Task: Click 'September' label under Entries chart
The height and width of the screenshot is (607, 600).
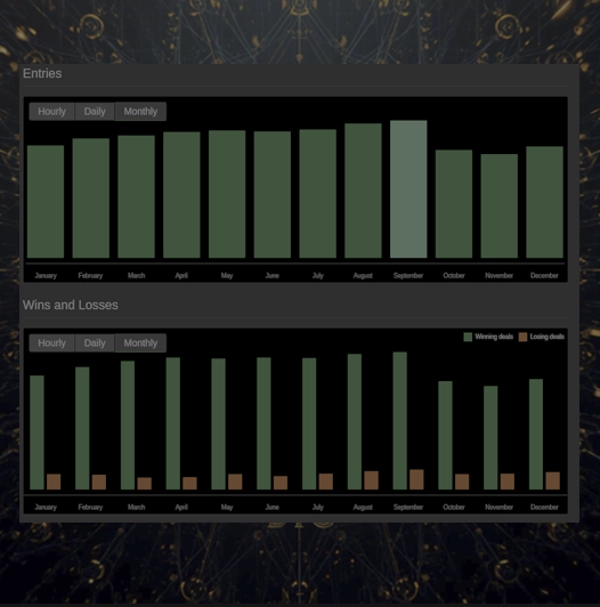Action: coord(408,276)
